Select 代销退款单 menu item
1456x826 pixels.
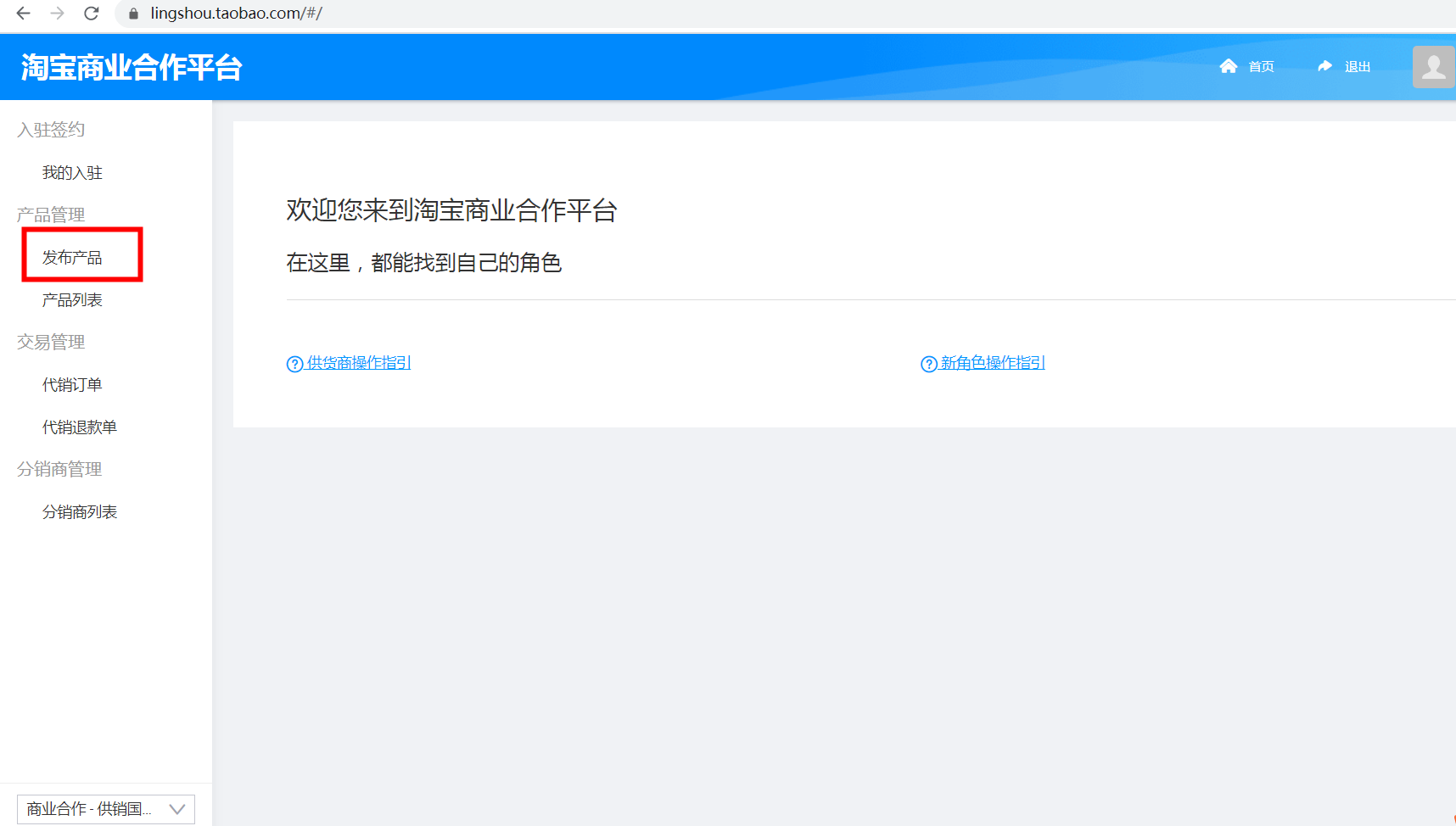point(80,427)
